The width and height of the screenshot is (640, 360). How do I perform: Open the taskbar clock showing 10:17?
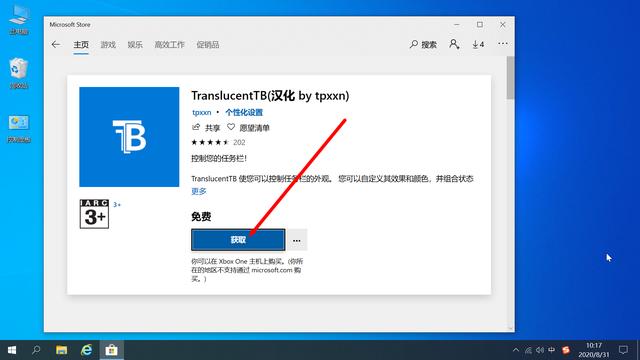pos(594,350)
